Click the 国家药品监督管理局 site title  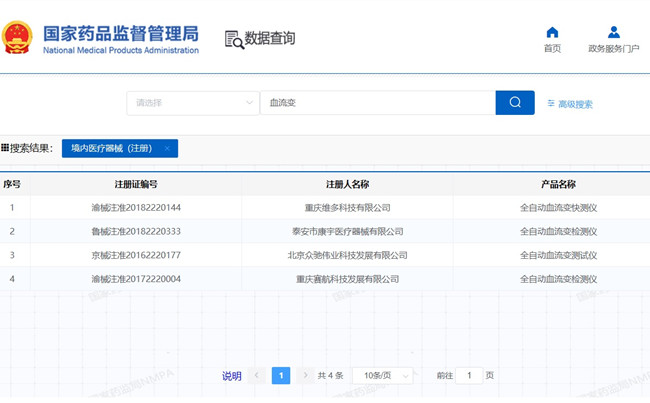pyautogui.click(x=121, y=33)
